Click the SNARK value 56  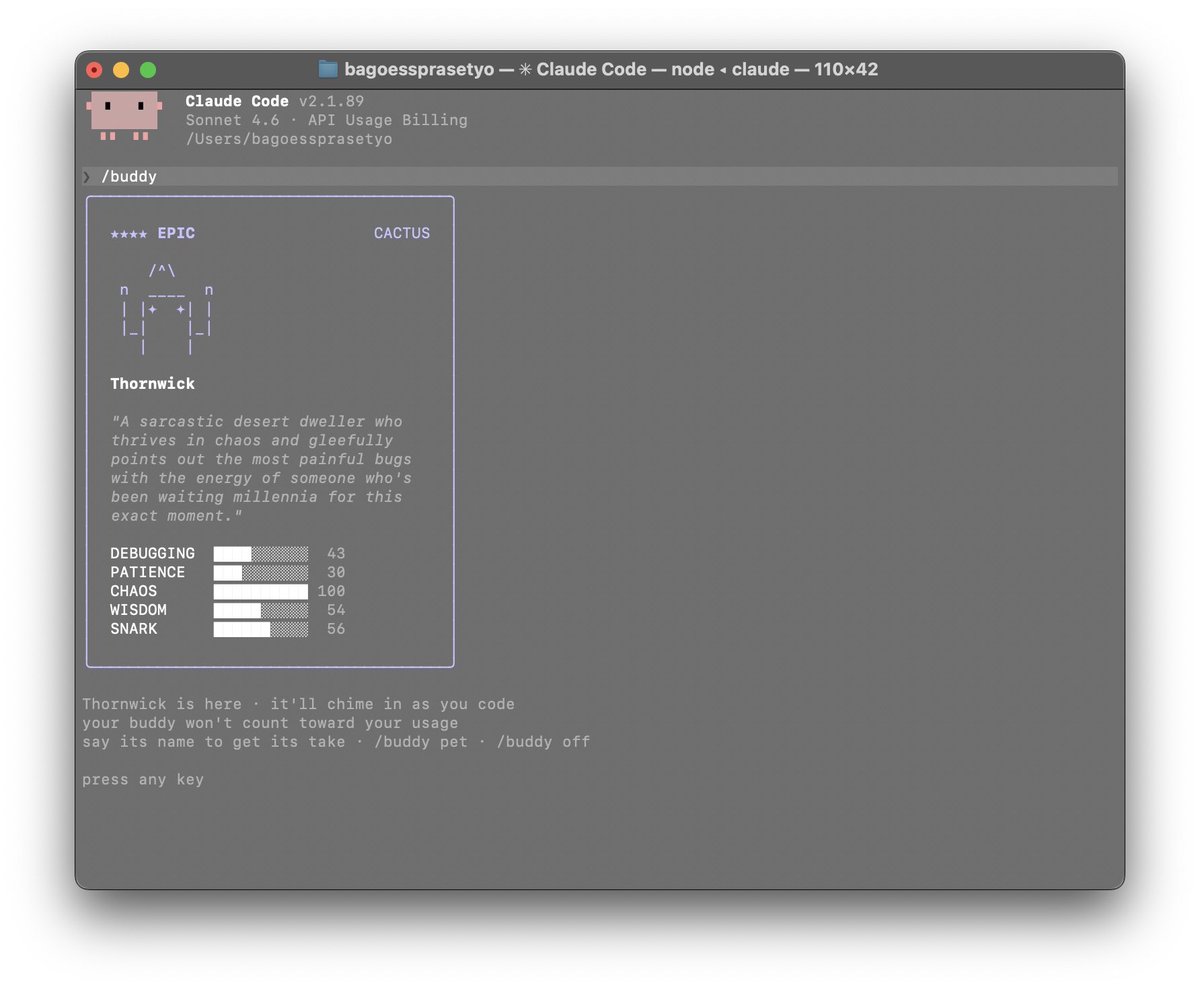coord(336,629)
